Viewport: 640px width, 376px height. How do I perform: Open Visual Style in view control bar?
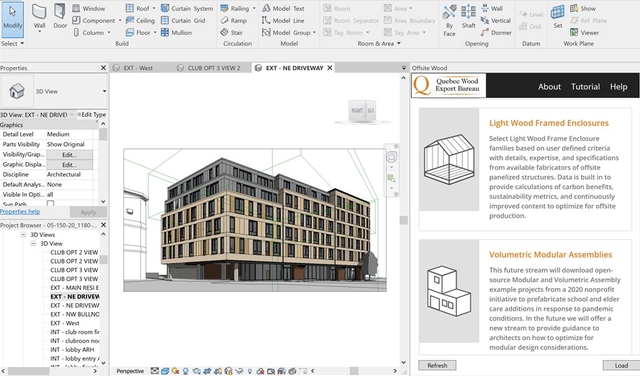pos(165,371)
